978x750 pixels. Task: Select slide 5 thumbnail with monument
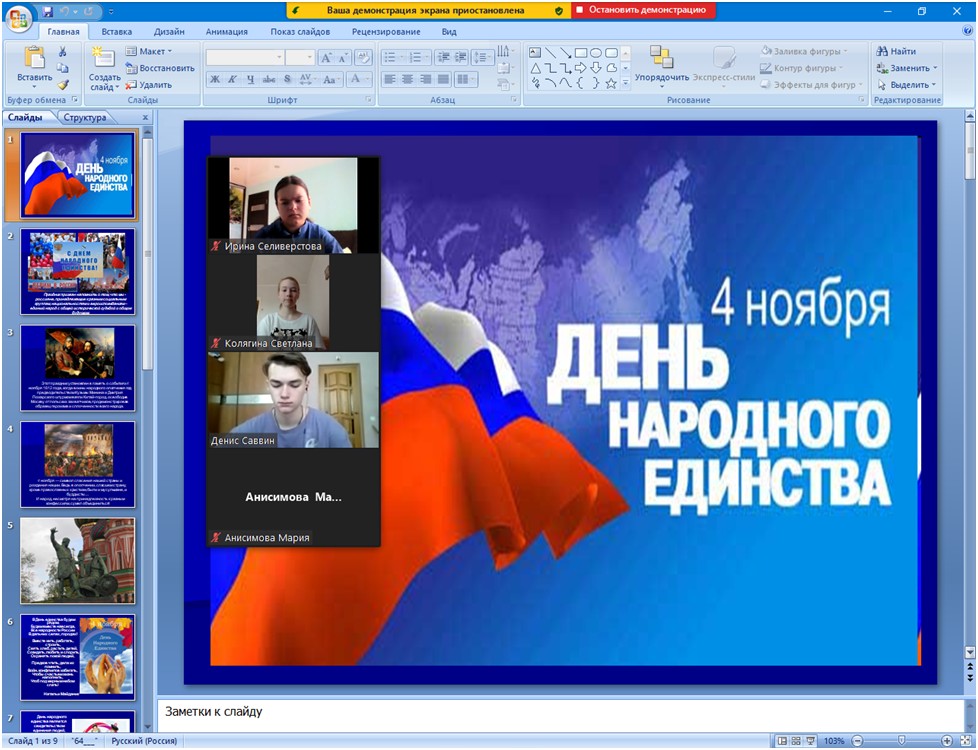(77, 560)
